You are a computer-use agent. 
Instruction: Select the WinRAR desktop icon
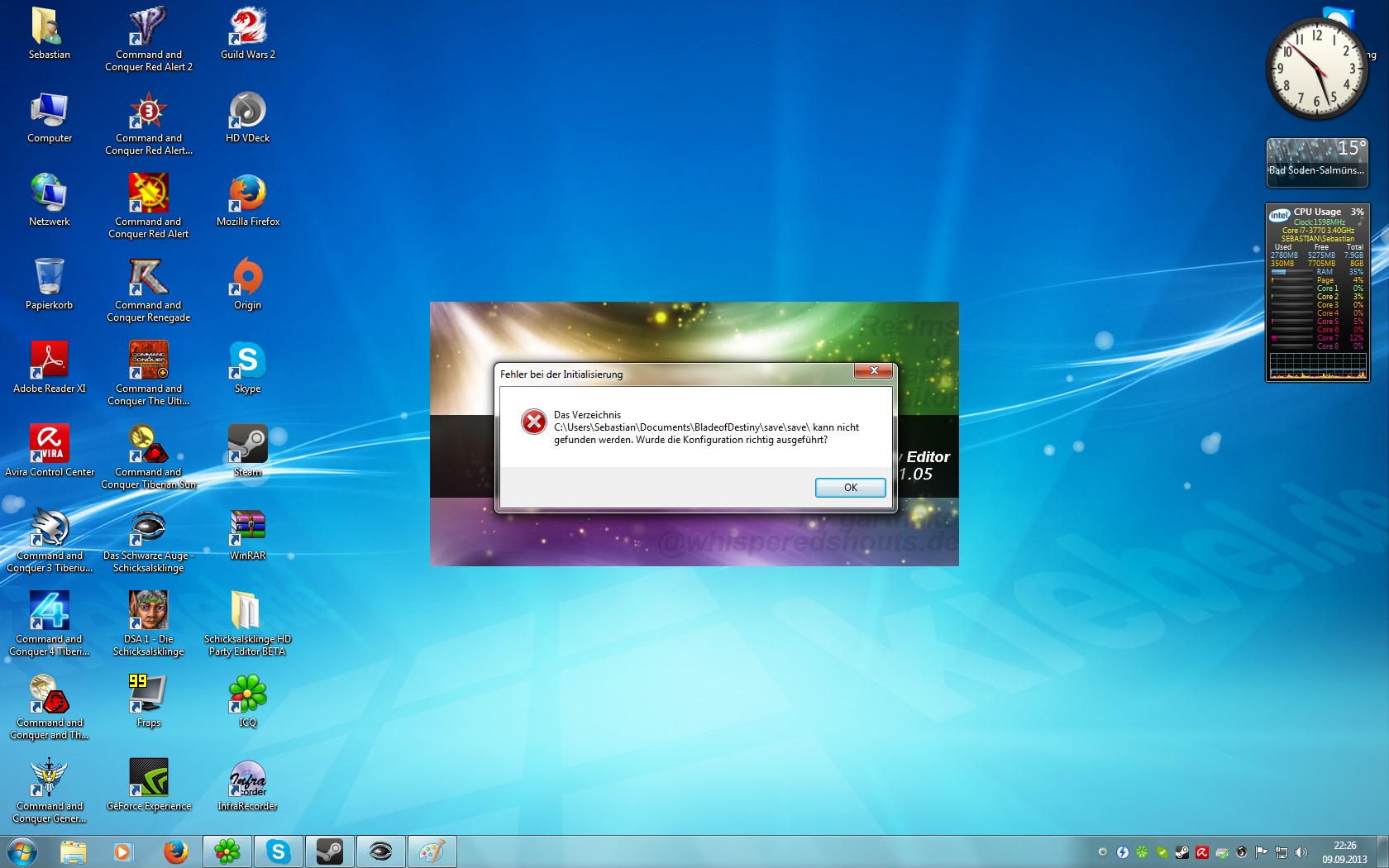tap(247, 534)
